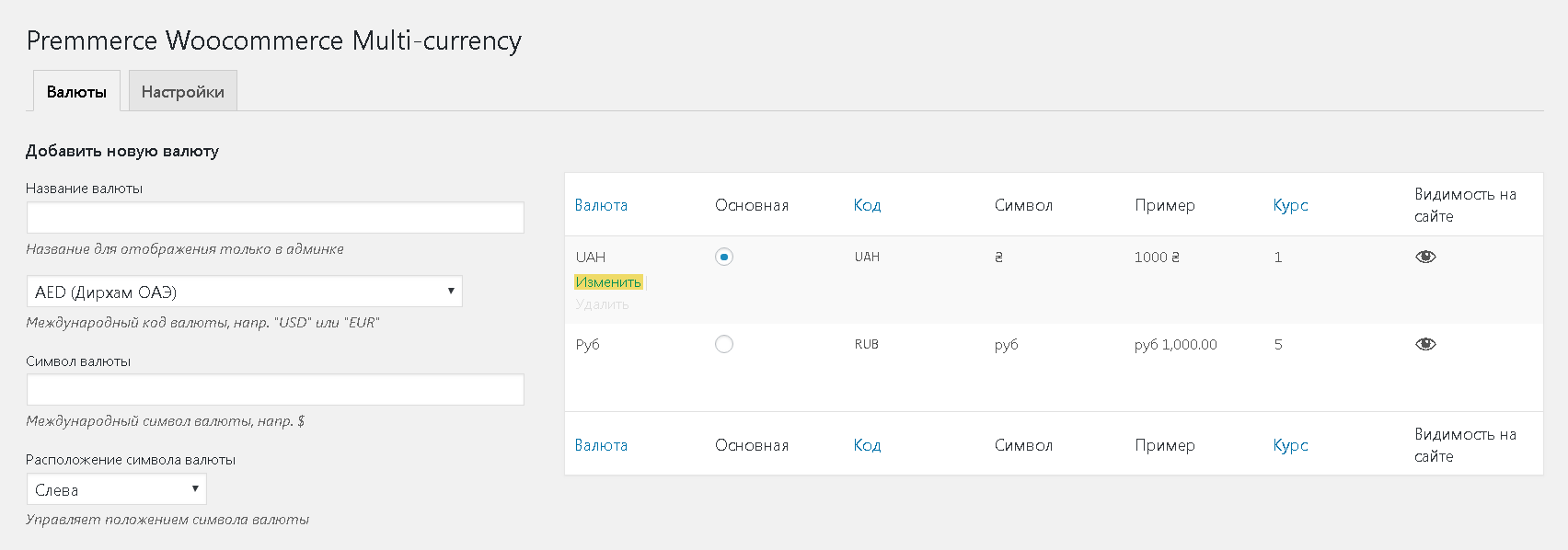Viewport: 1568px width, 550px height.
Task: Sort by Валюта in table header
Action: tap(601, 205)
